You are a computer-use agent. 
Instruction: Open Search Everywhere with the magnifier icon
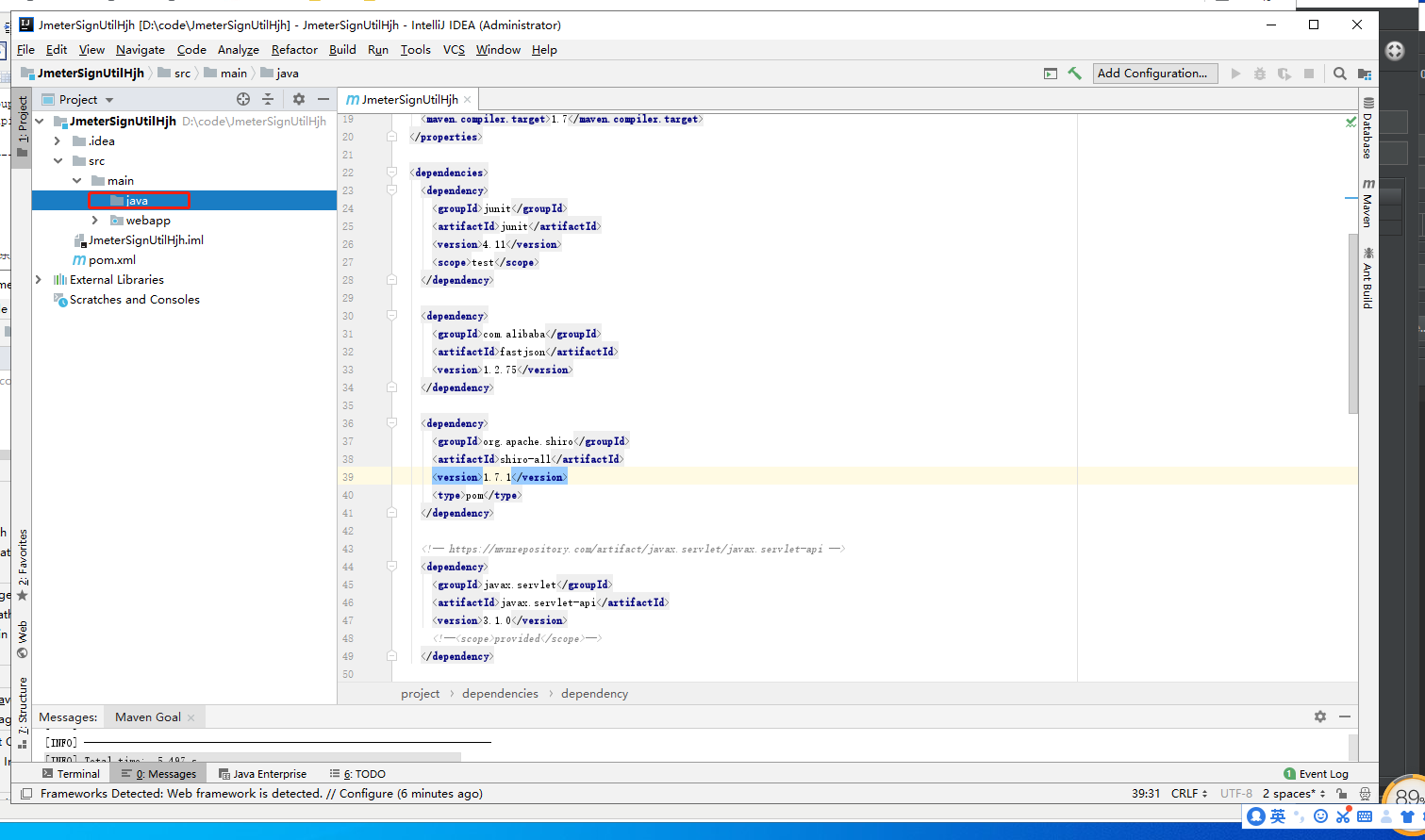coord(1340,74)
